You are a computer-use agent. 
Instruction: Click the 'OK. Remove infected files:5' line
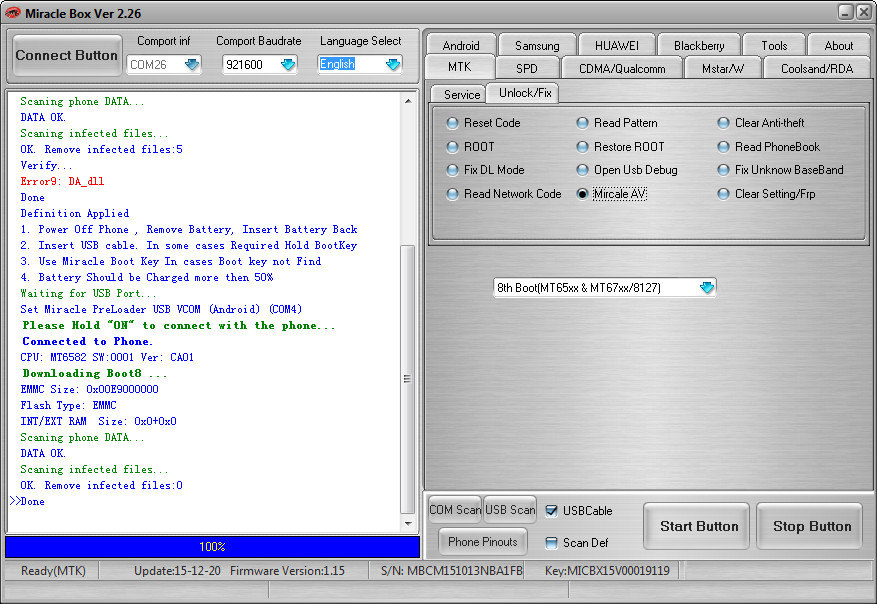[101, 149]
